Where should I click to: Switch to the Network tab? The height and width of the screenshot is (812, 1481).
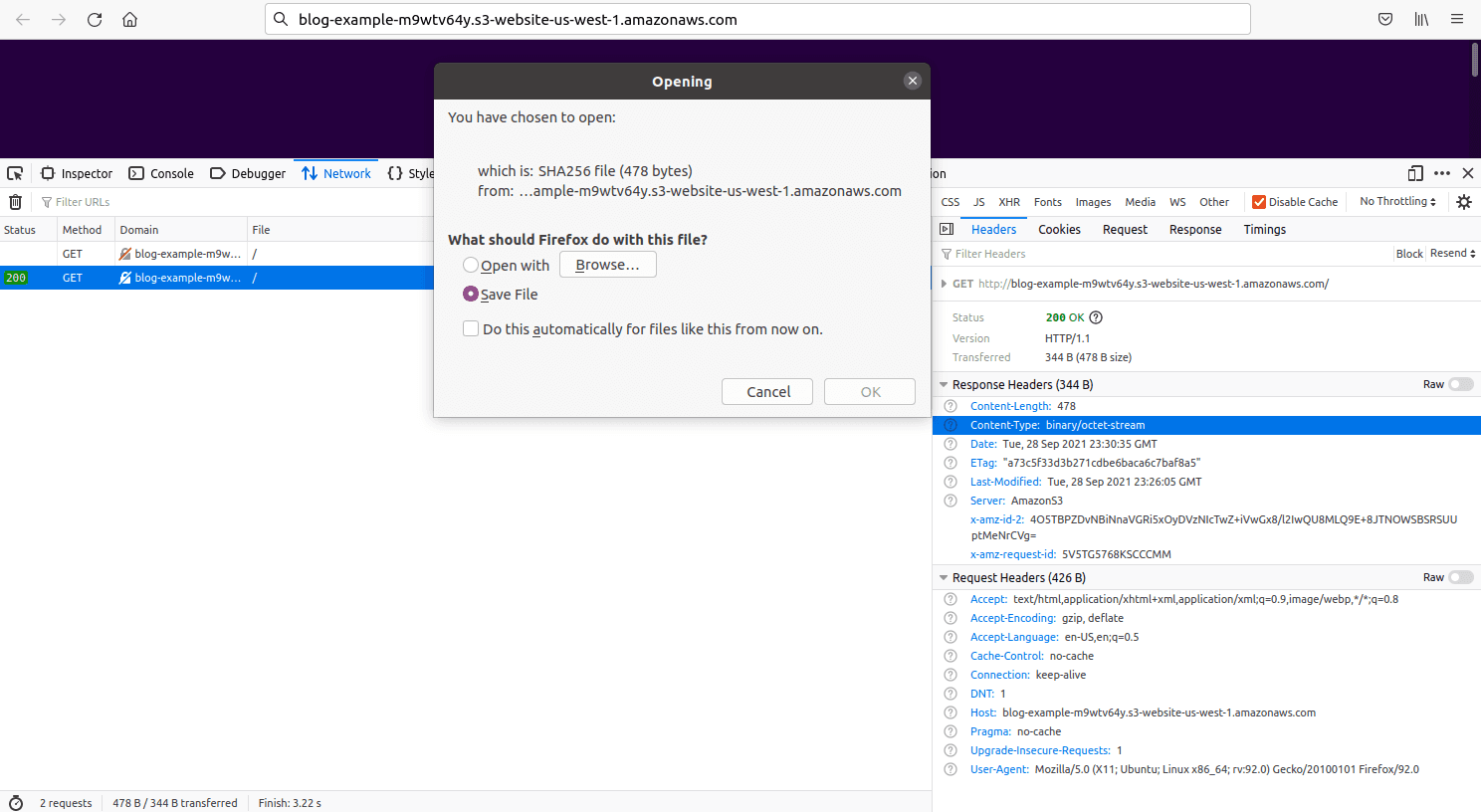[336, 173]
